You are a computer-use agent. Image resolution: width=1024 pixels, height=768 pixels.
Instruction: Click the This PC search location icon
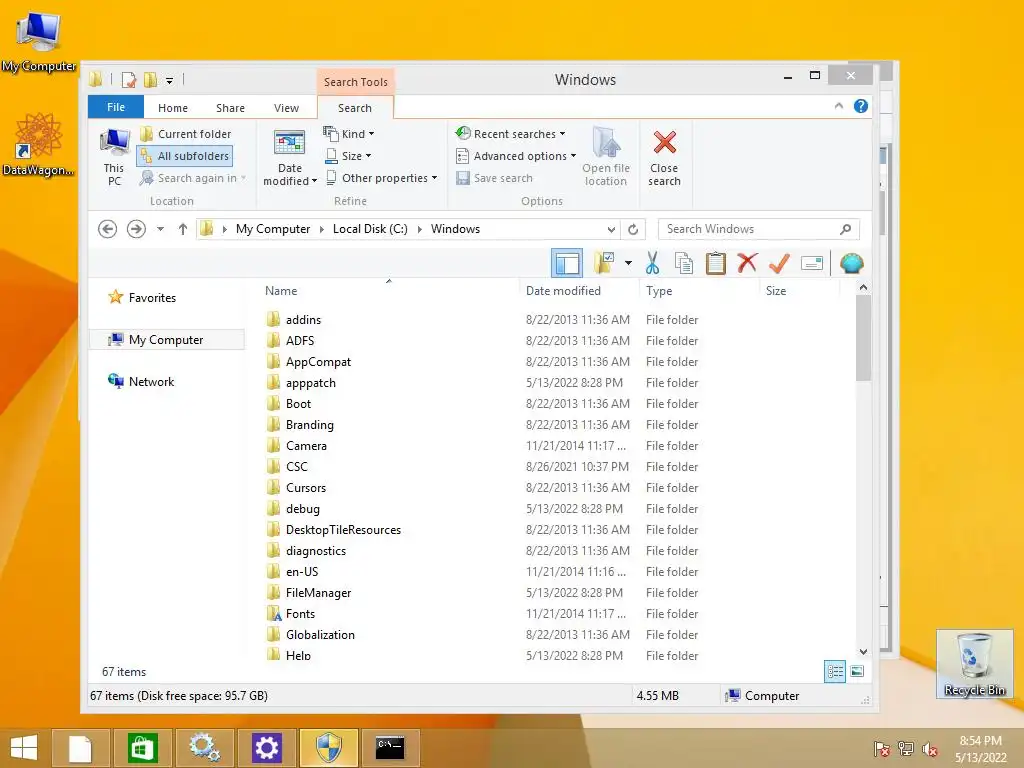point(114,157)
